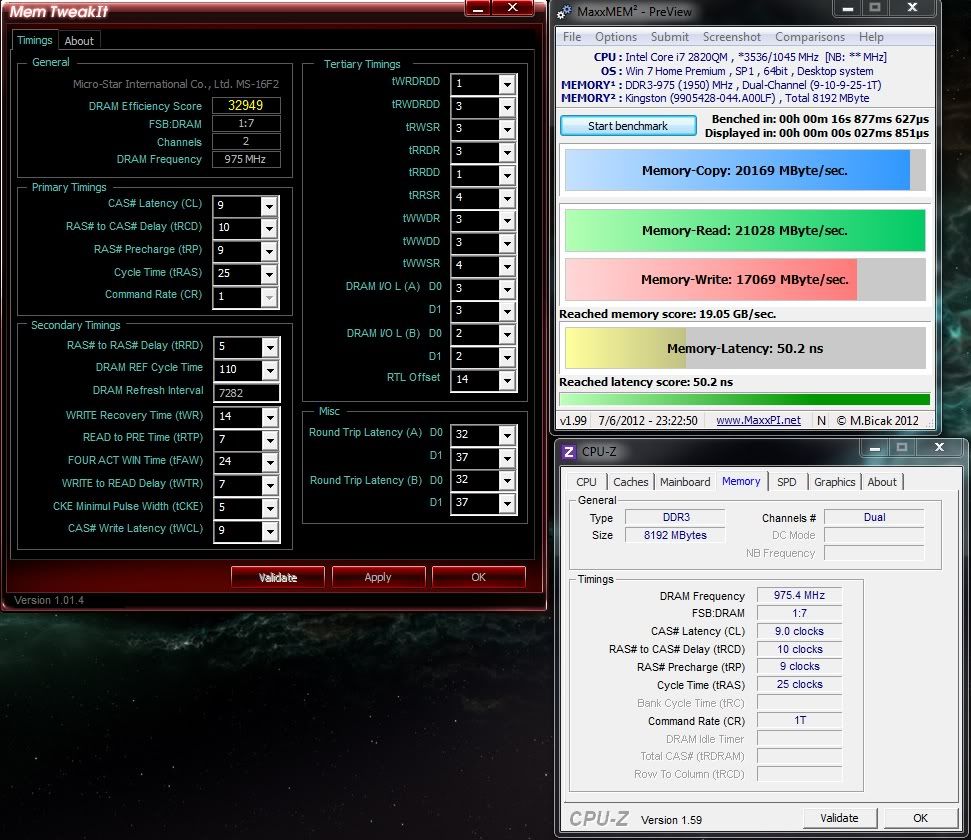The image size is (971, 840).
Task: Click Start benchmark button
Action: [628, 126]
